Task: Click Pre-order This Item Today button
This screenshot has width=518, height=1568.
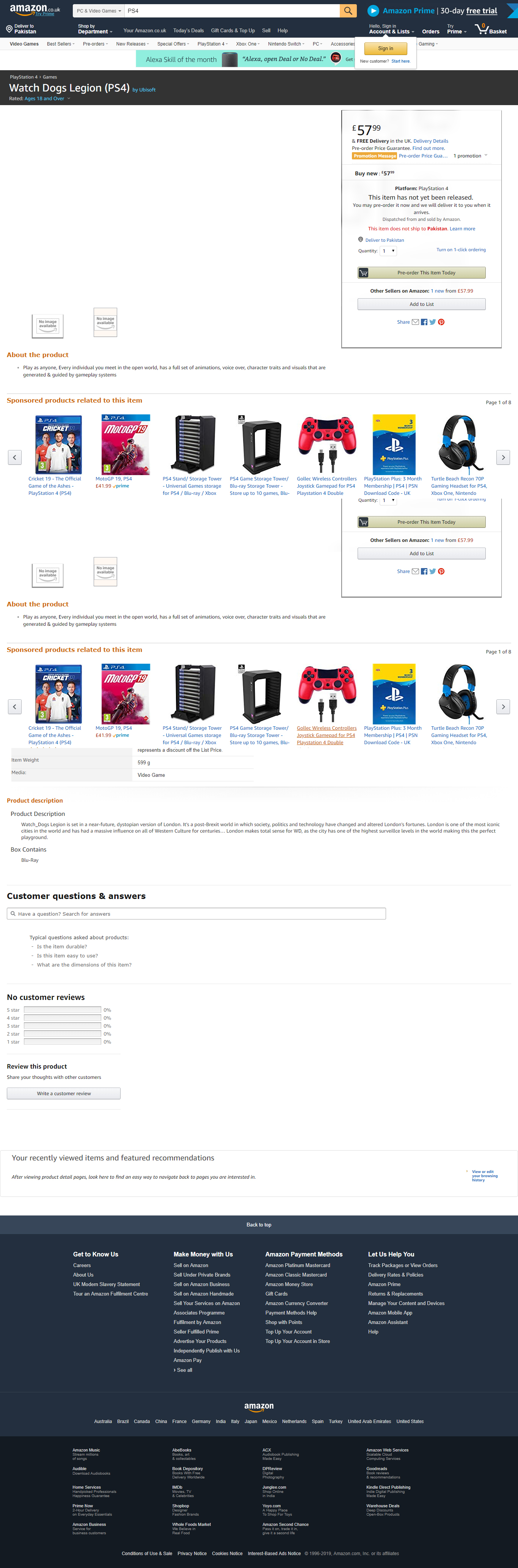Action: (x=421, y=273)
